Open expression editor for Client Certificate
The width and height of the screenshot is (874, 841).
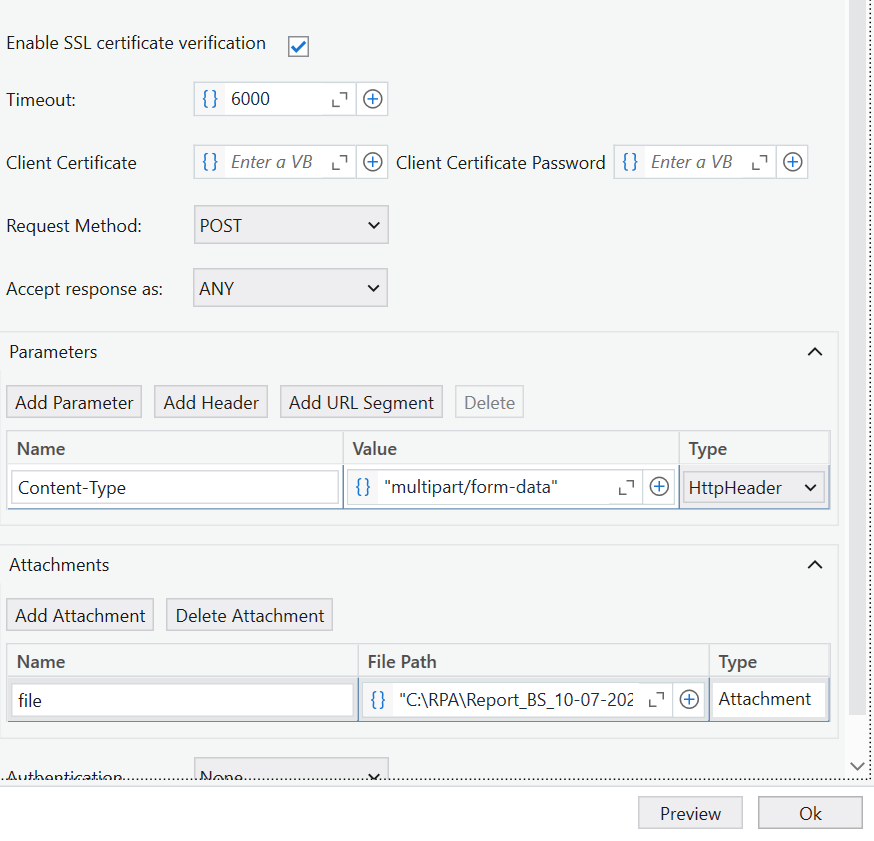point(209,161)
